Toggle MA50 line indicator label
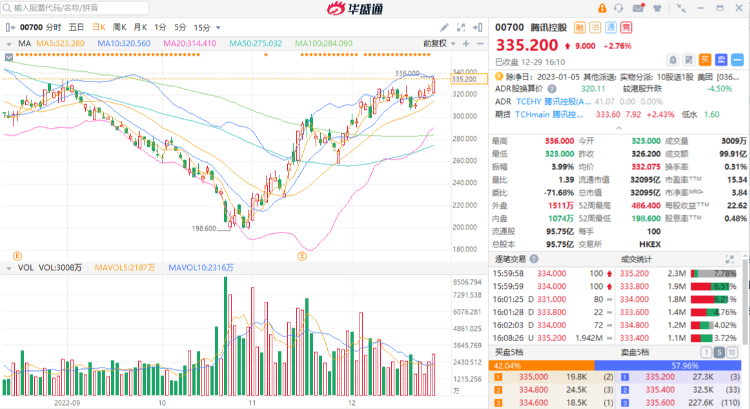 click(x=255, y=44)
